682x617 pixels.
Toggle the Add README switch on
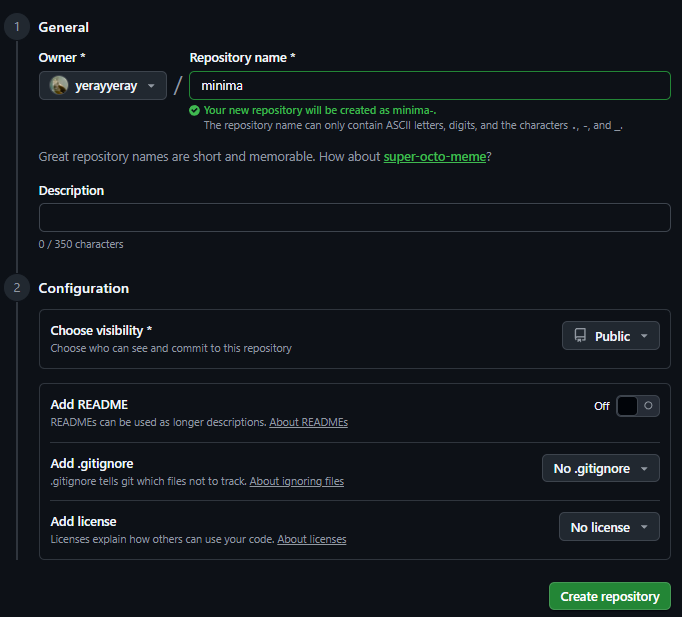638,406
